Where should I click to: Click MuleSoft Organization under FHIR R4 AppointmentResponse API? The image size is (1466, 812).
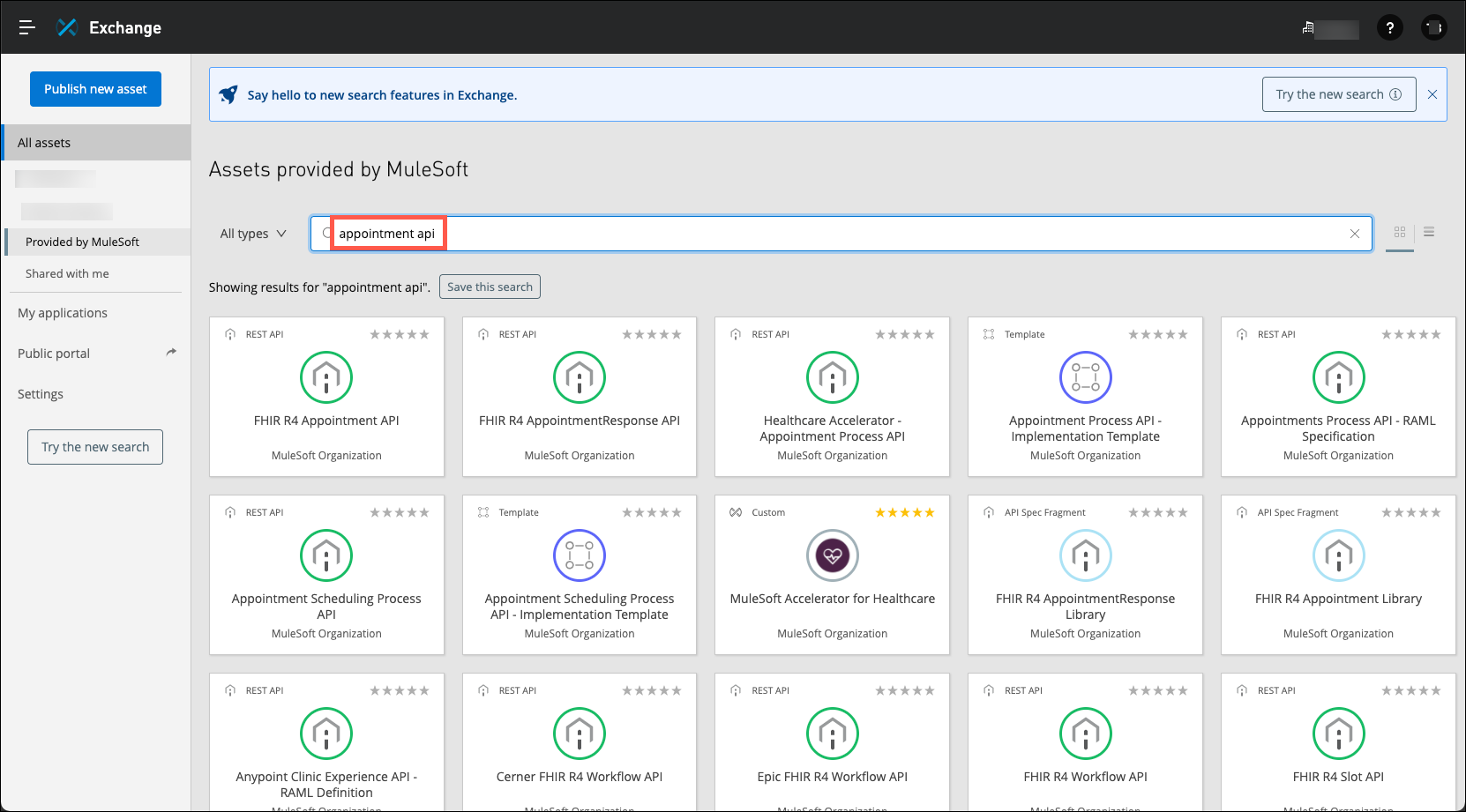(x=580, y=456)
